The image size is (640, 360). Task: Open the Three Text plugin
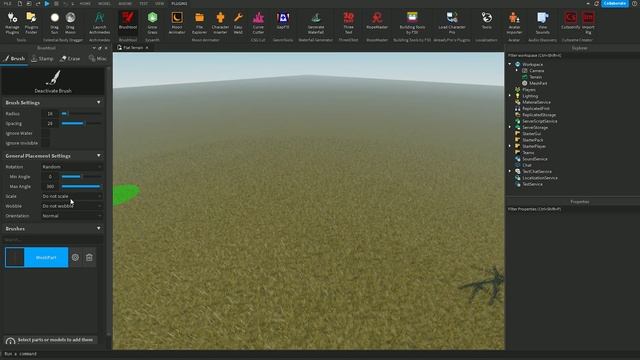(x=348, y=23)
